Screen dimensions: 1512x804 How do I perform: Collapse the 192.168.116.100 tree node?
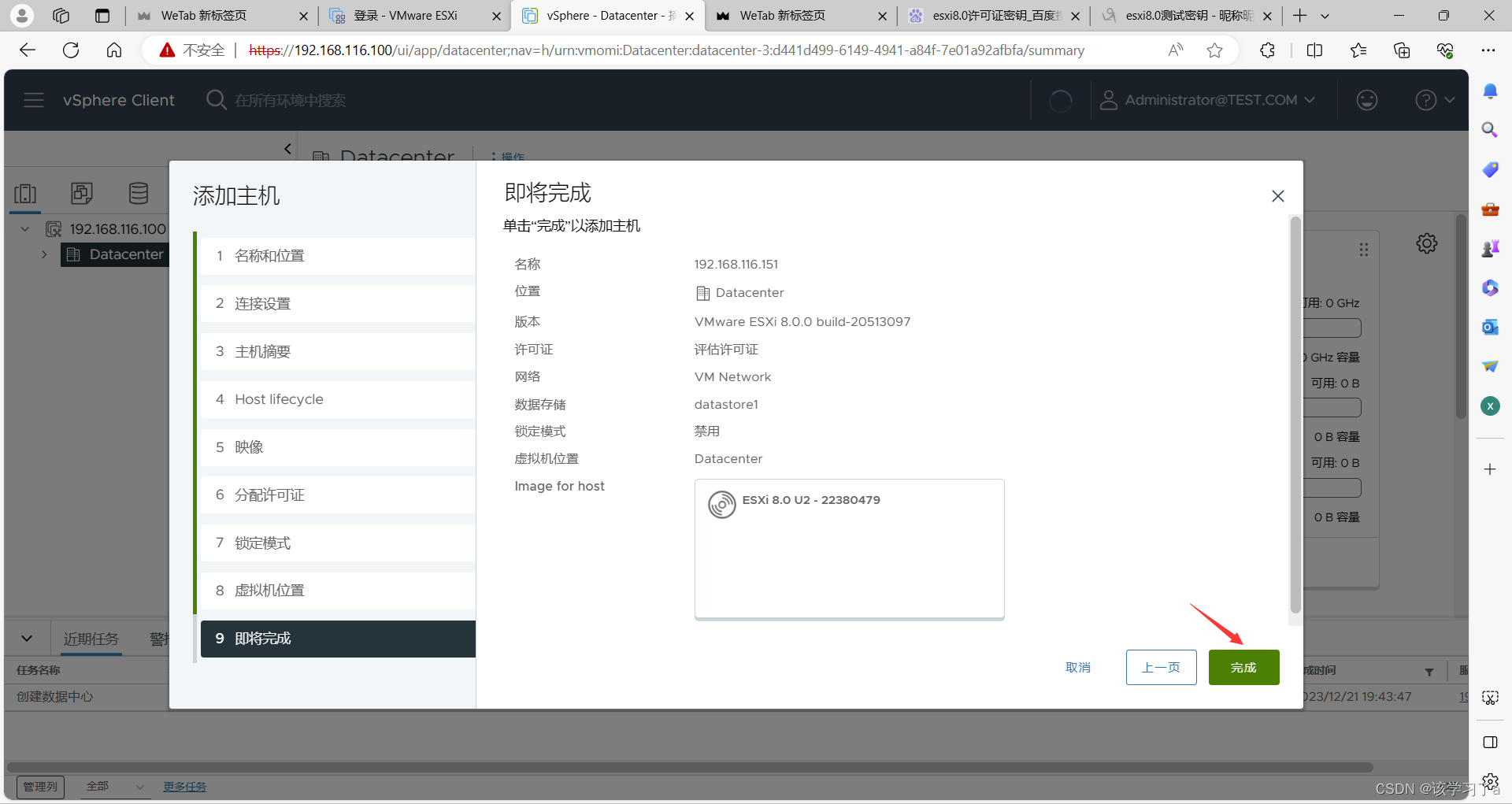(25, 229)
